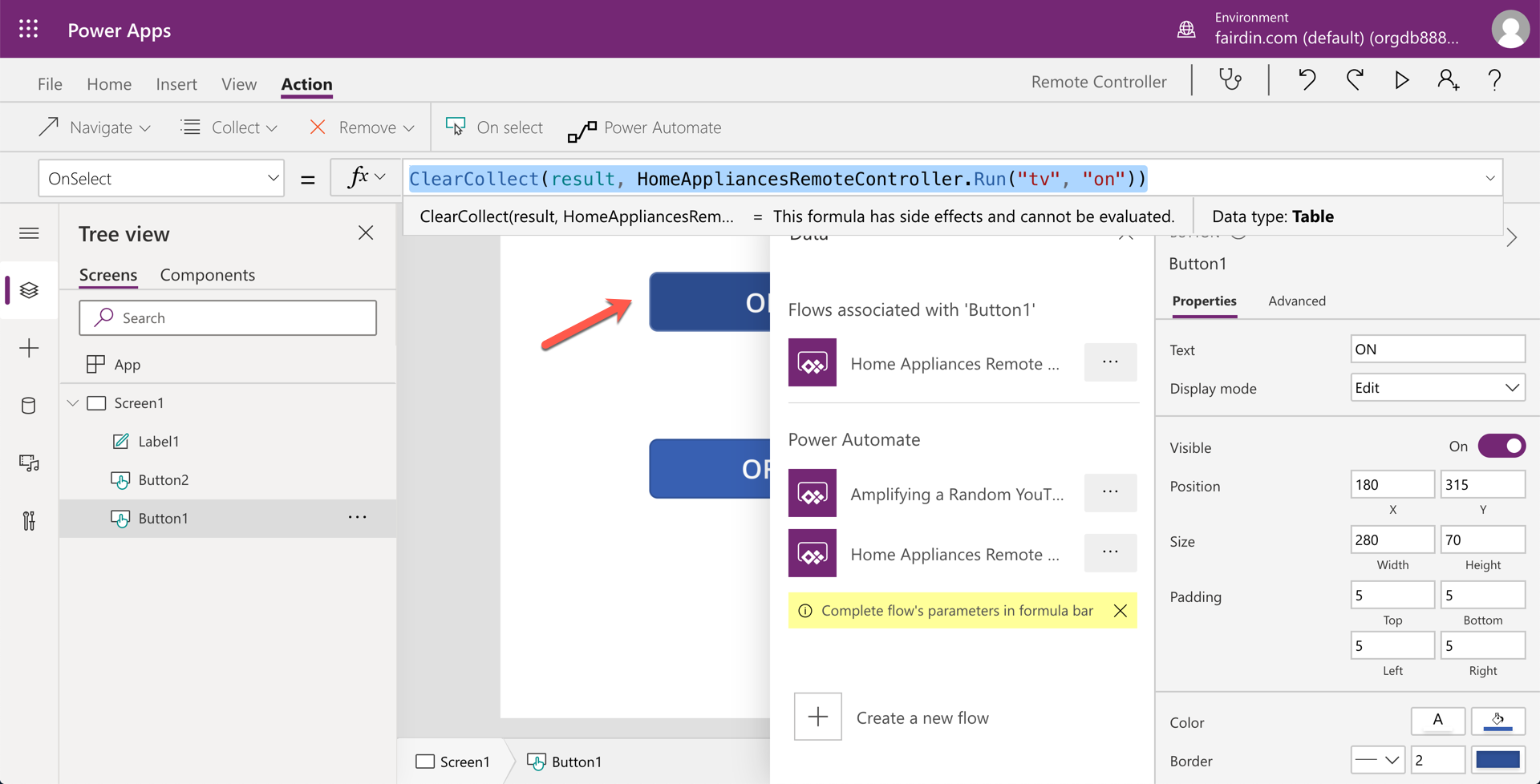Open the Power Apps waffle launcher
1540x784 pixels.
(x=29, y=30)
